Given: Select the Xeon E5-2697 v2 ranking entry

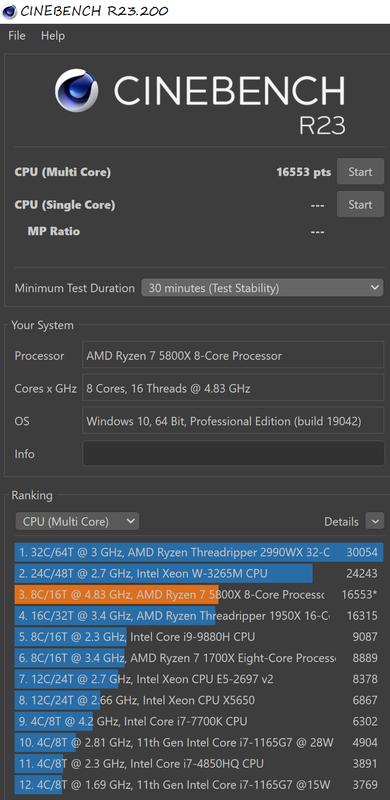Looking at the screenshot, I should pyautogui.click(x=199, y=679).
